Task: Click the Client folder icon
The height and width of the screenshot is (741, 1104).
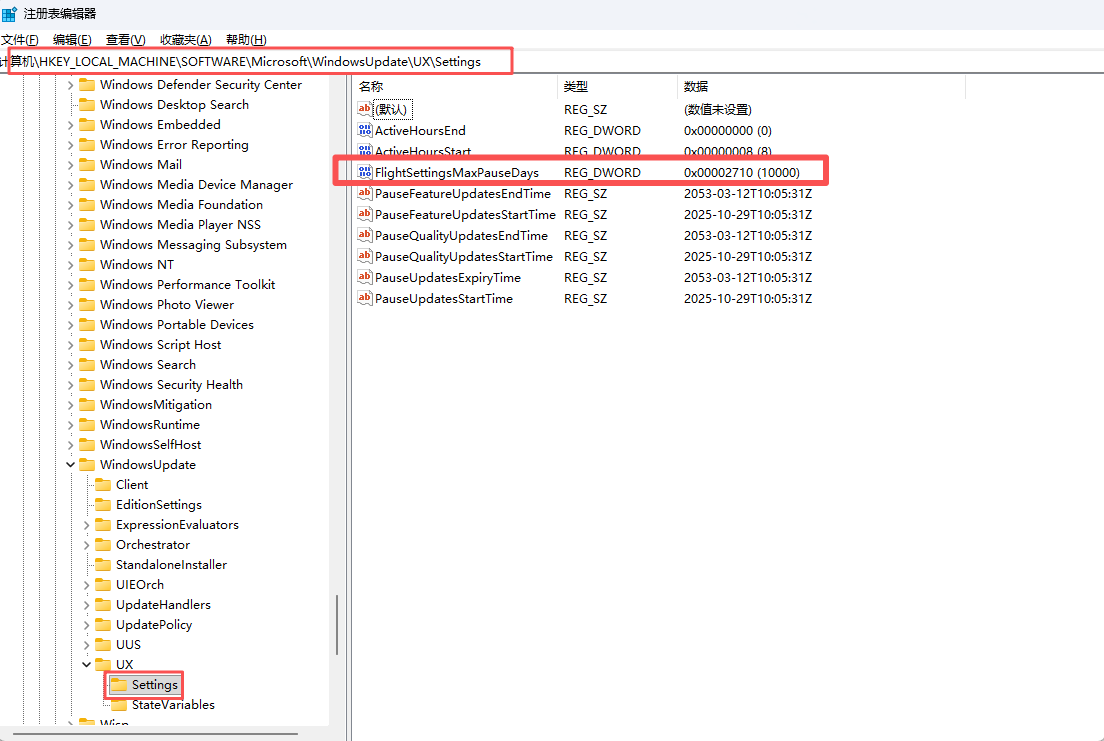Action: point(104,485)
